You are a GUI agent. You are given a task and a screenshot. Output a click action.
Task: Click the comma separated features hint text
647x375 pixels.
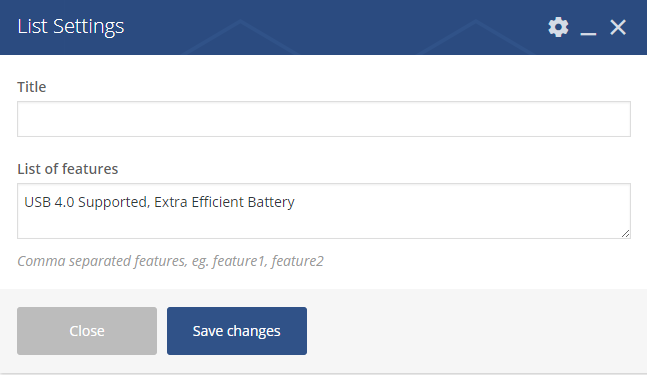[170, 261]
